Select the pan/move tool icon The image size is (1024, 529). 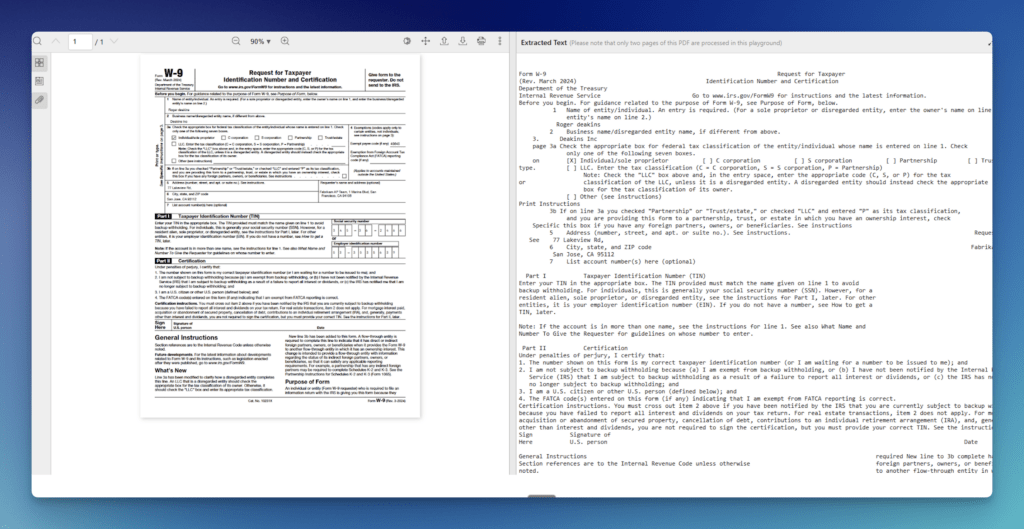tap(426, 42)
